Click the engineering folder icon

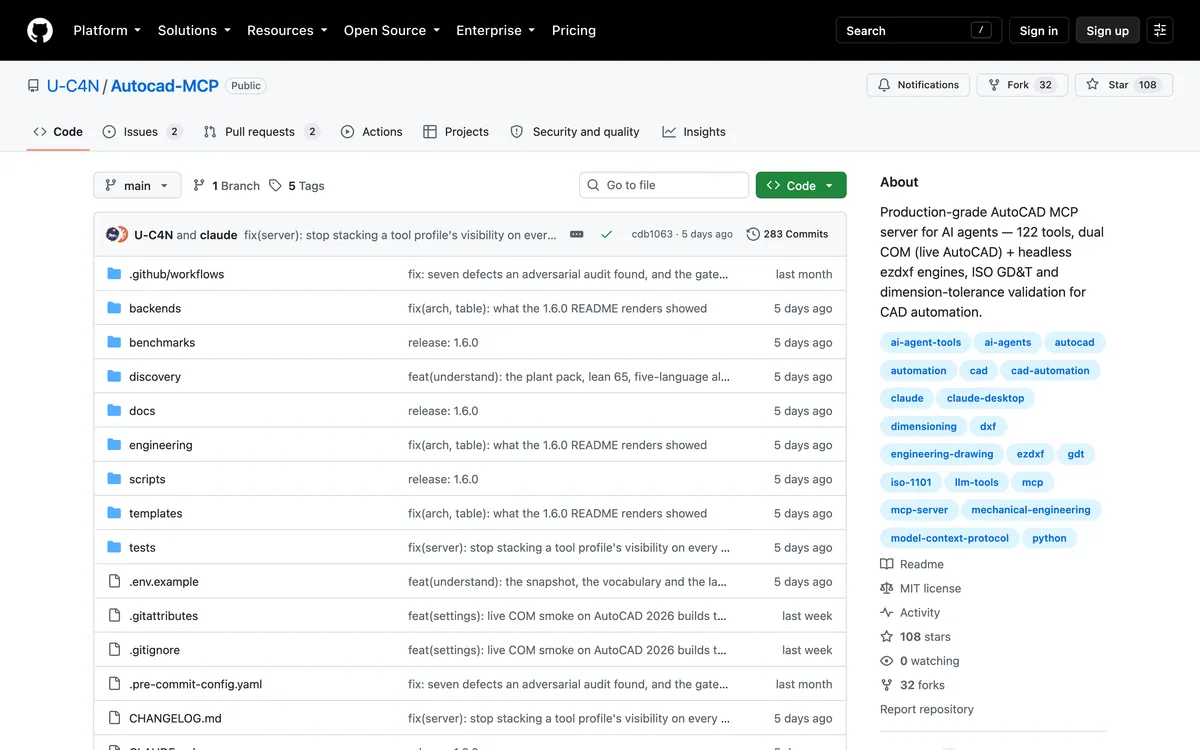tap(114, 445)
